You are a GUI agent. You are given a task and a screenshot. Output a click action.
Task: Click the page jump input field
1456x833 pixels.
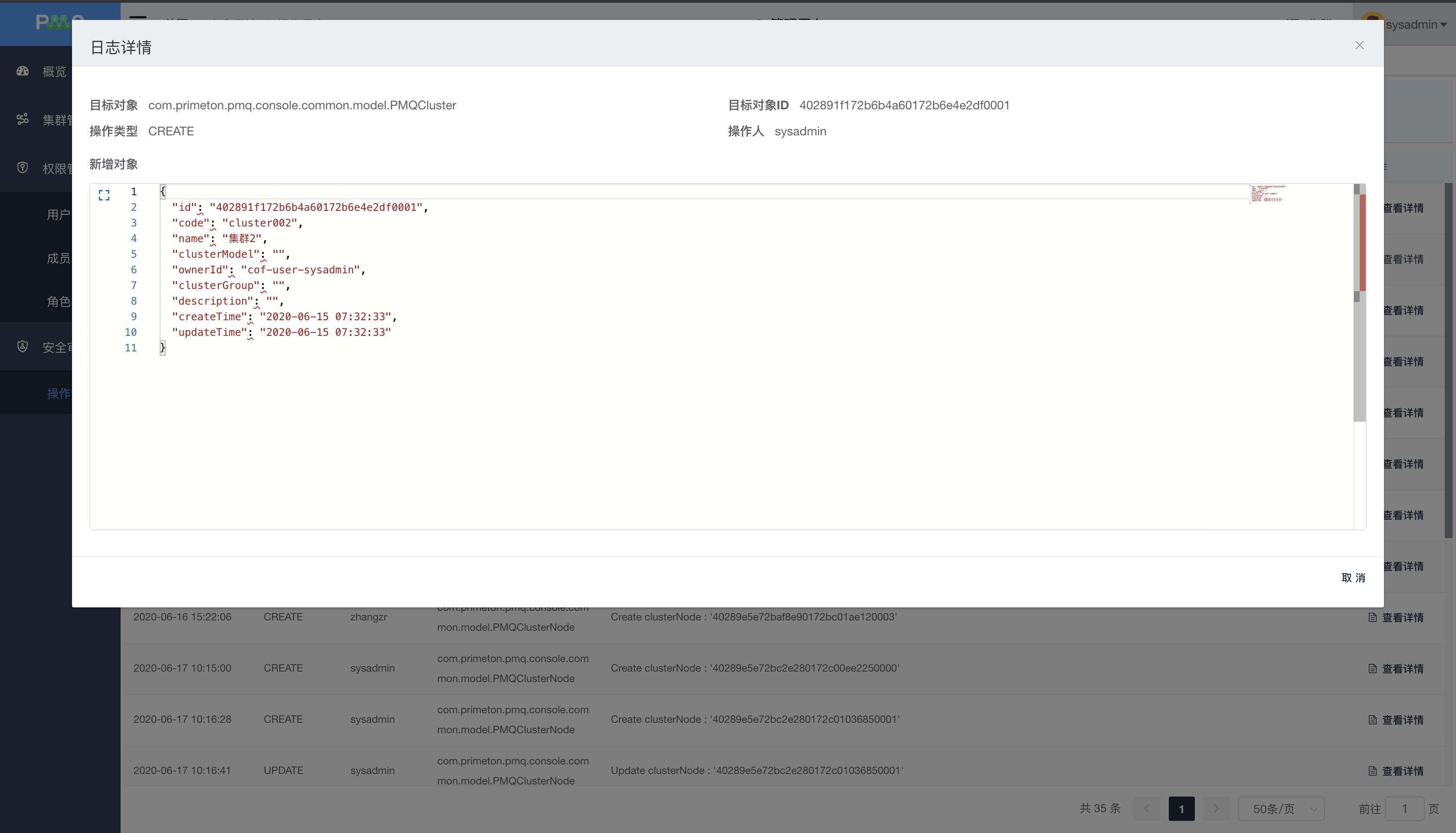[1404, 808]
